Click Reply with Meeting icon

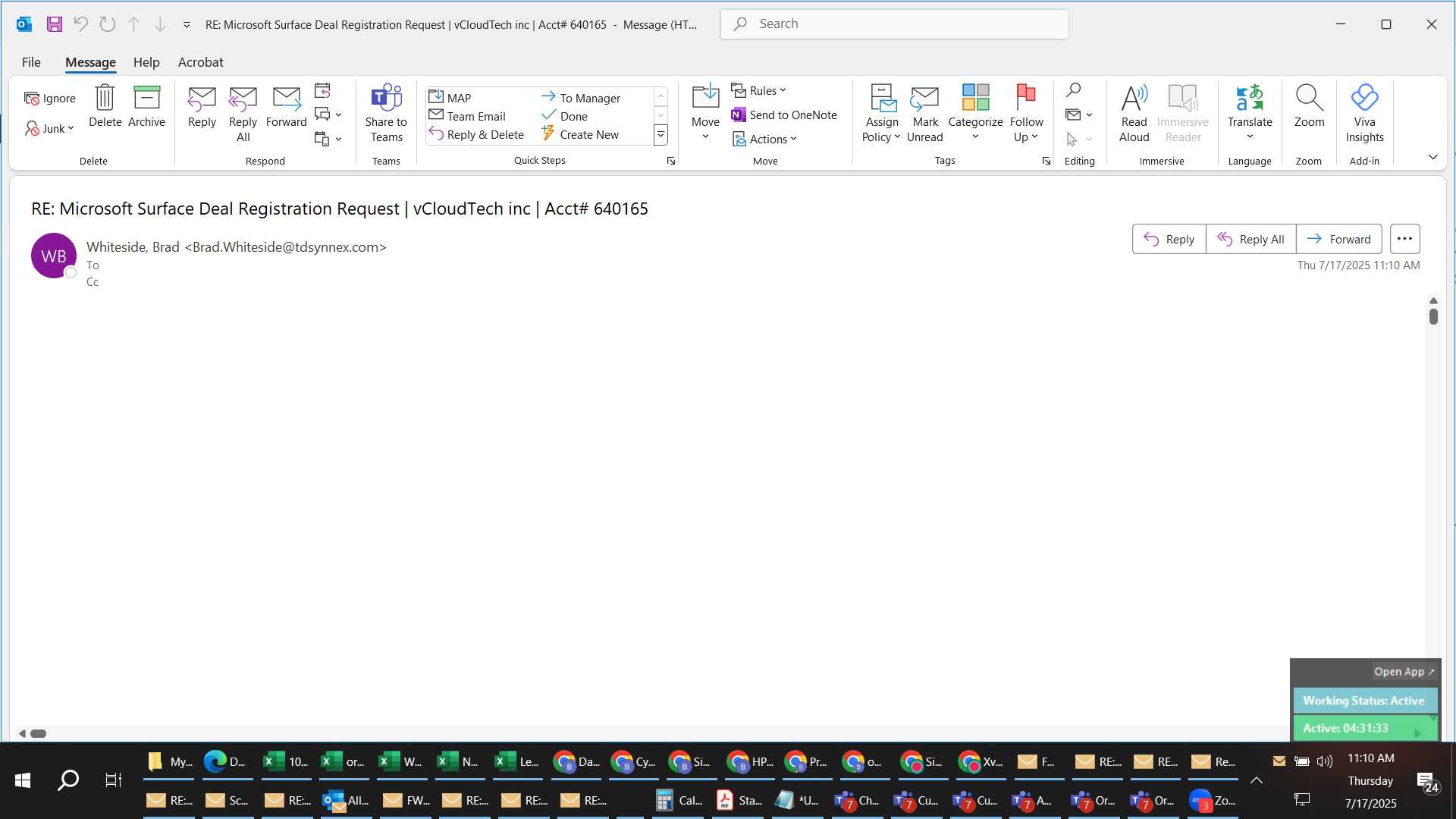[x=322, y=90]
